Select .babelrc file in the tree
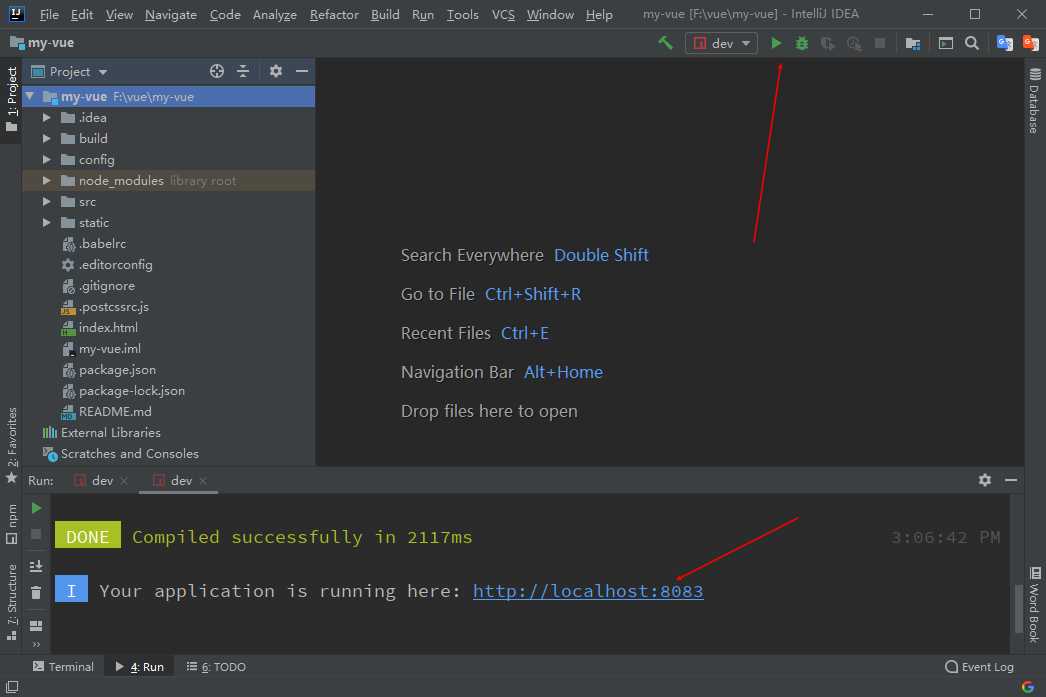This screenshot has width=1046, height=697. click(102, 244)
